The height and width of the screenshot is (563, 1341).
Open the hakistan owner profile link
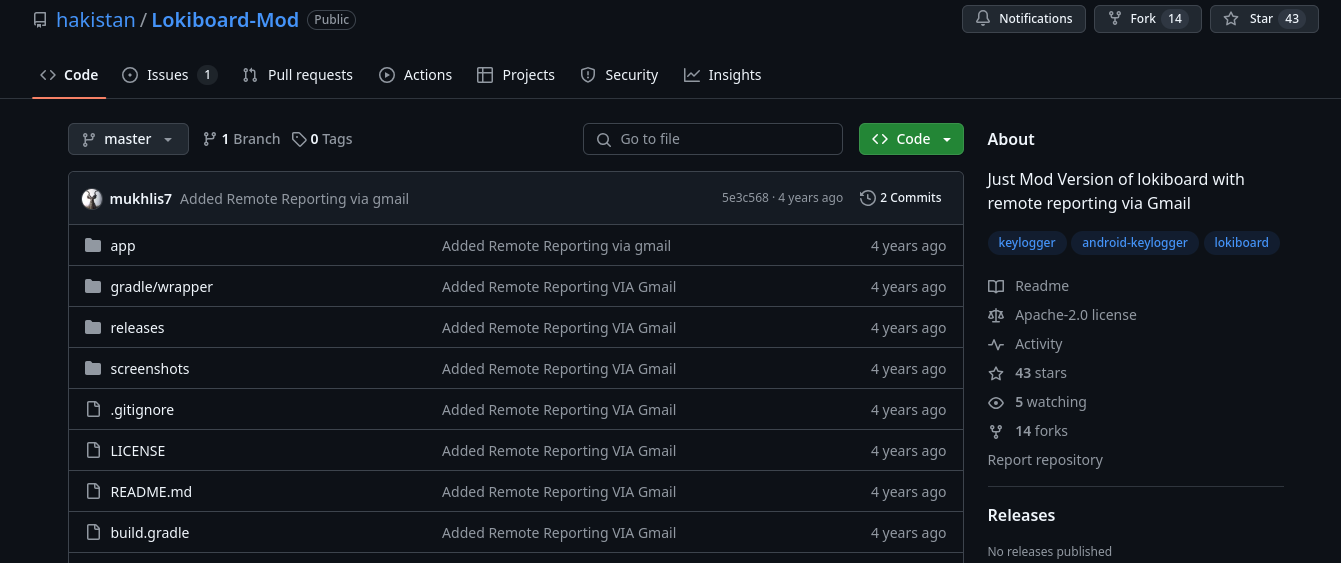point(95,20)
